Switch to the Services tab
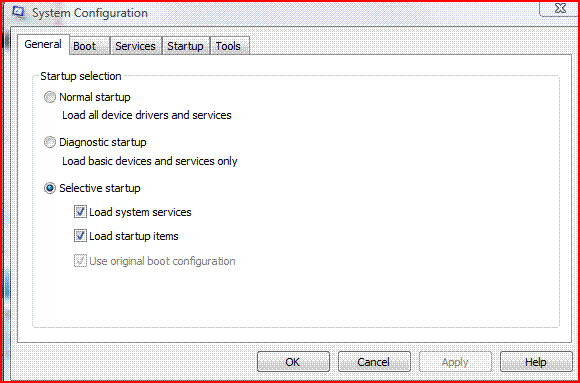Screen dimensions: 580x383 pos(135,46)
